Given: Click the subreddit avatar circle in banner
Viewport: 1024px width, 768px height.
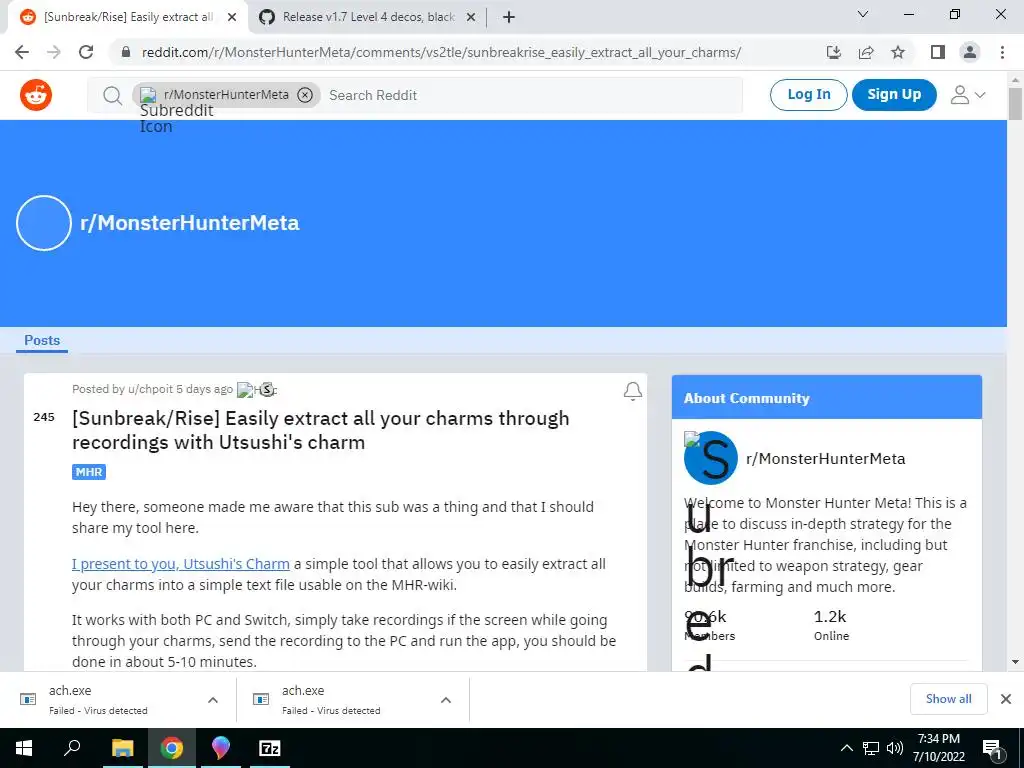Looking at the screenshot, I should [44, 223].
